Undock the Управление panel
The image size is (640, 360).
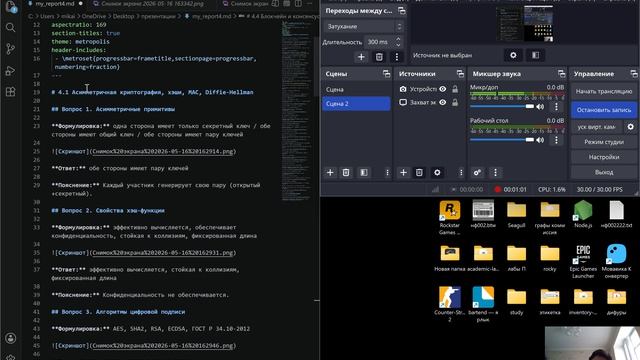point(634,74)
